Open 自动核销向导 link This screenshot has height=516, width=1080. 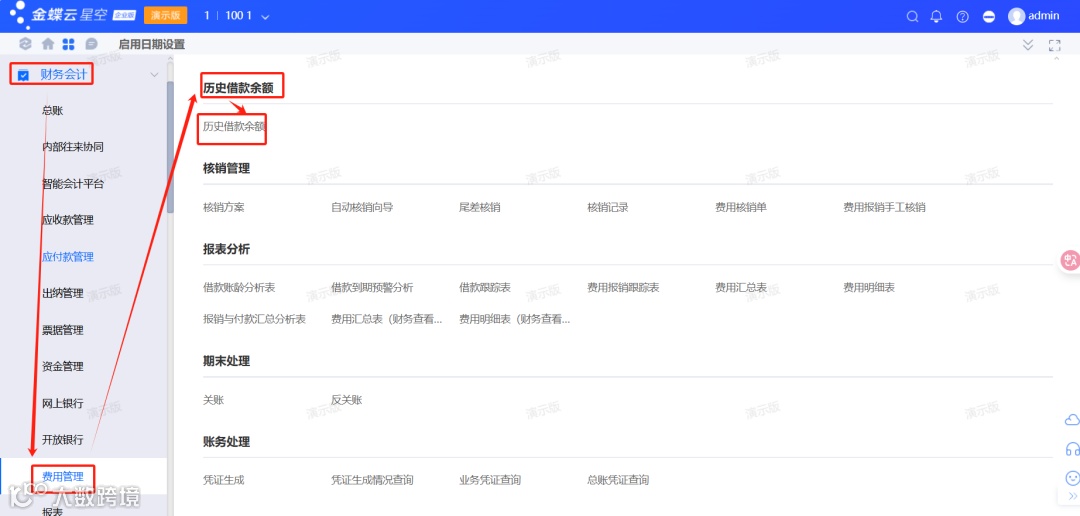[362, 207]
